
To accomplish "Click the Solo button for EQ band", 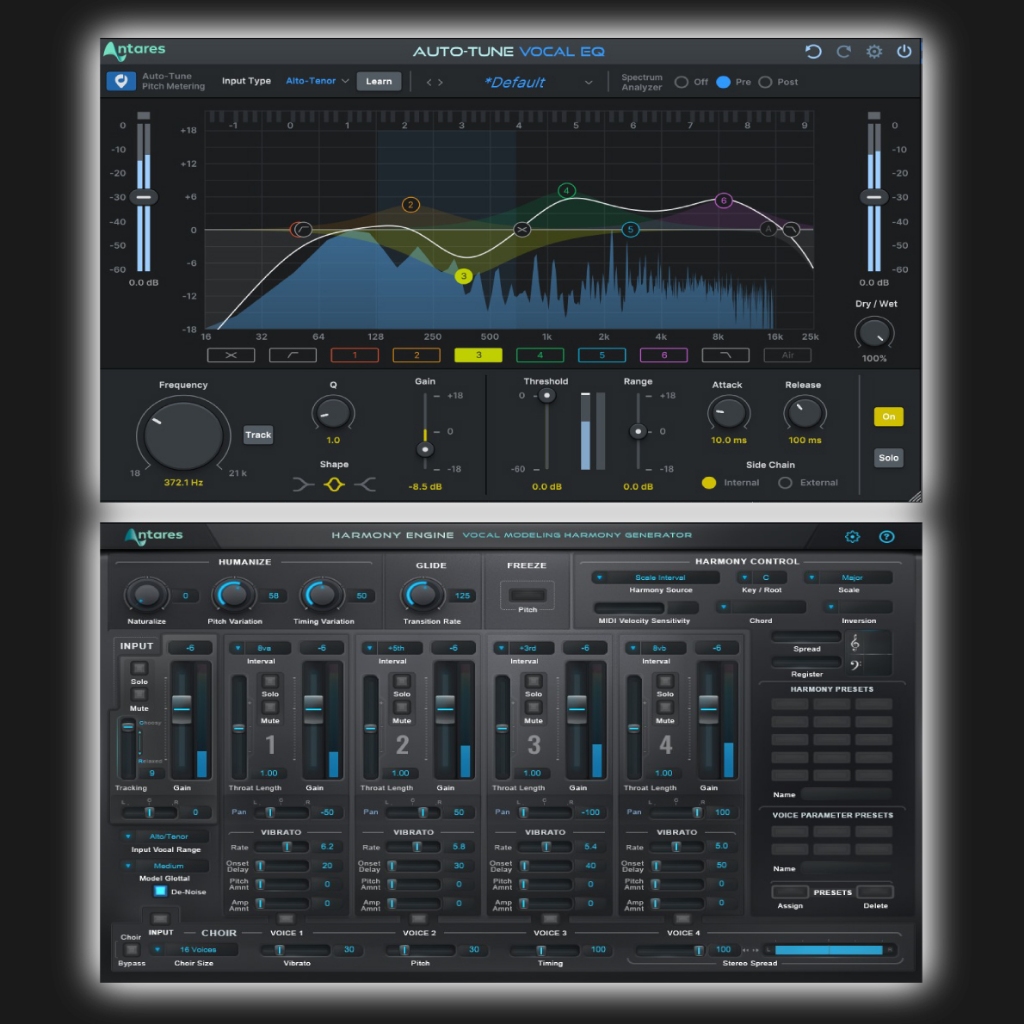I will pyautogui.click(x=888, y=458).
